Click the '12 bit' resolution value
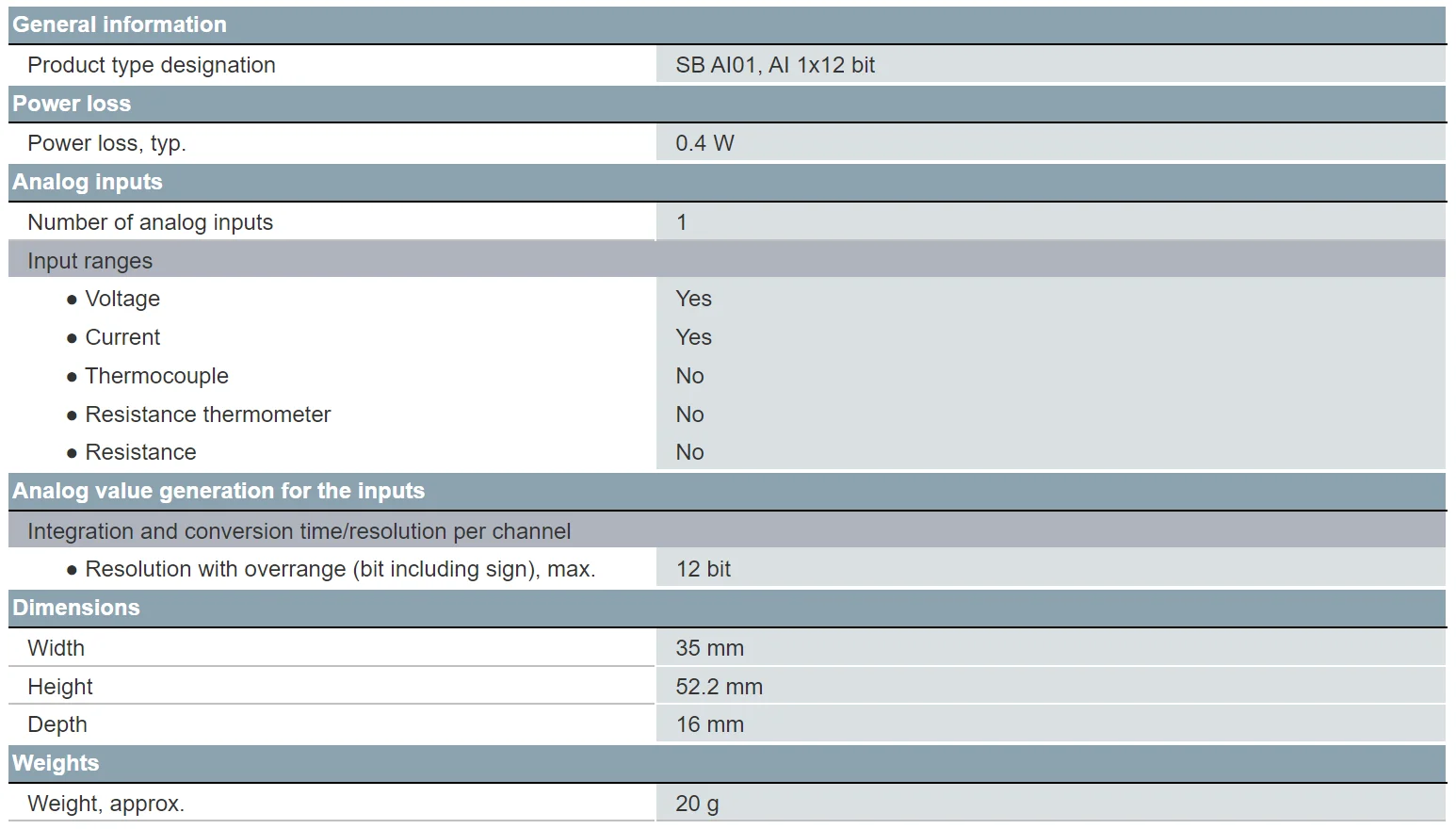 [x=704, y=569]
